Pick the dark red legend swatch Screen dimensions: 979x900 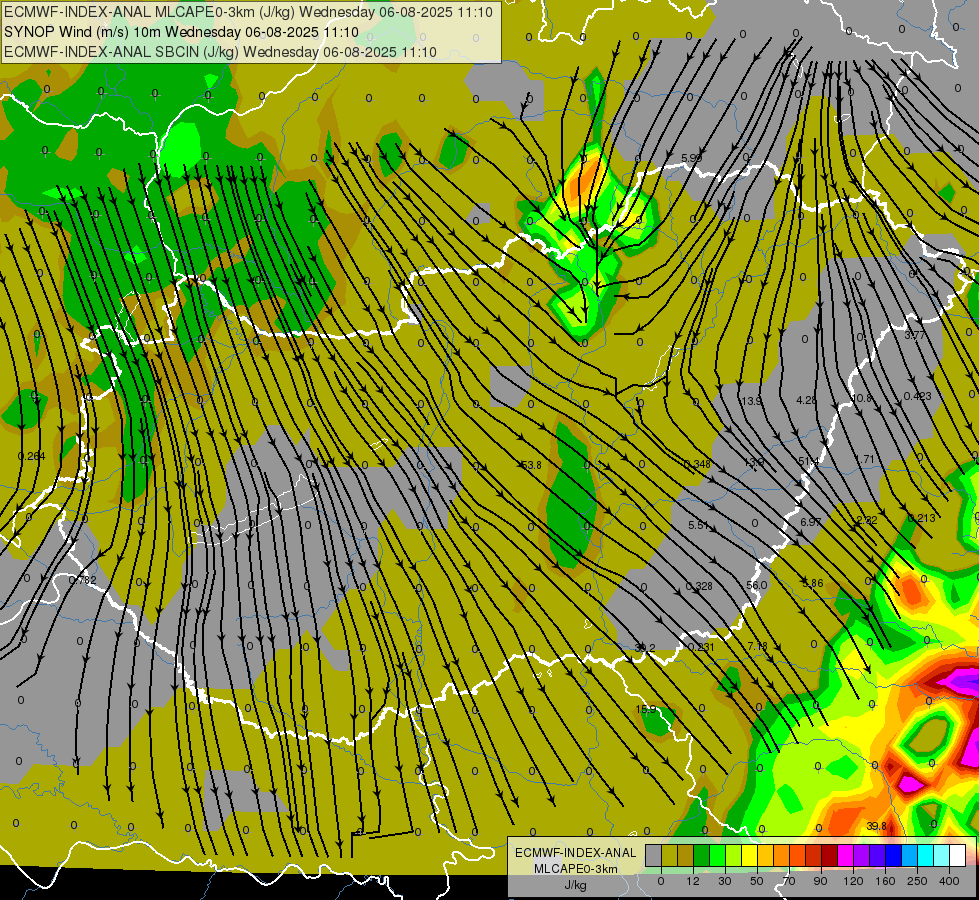(829, 855)
